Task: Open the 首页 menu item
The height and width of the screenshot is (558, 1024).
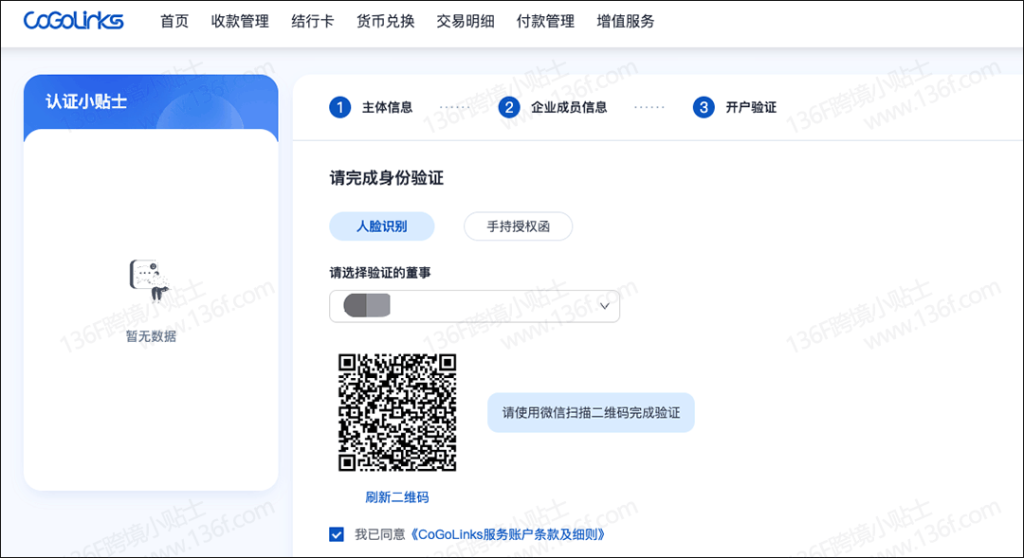Action: click(x=174, y=22)
